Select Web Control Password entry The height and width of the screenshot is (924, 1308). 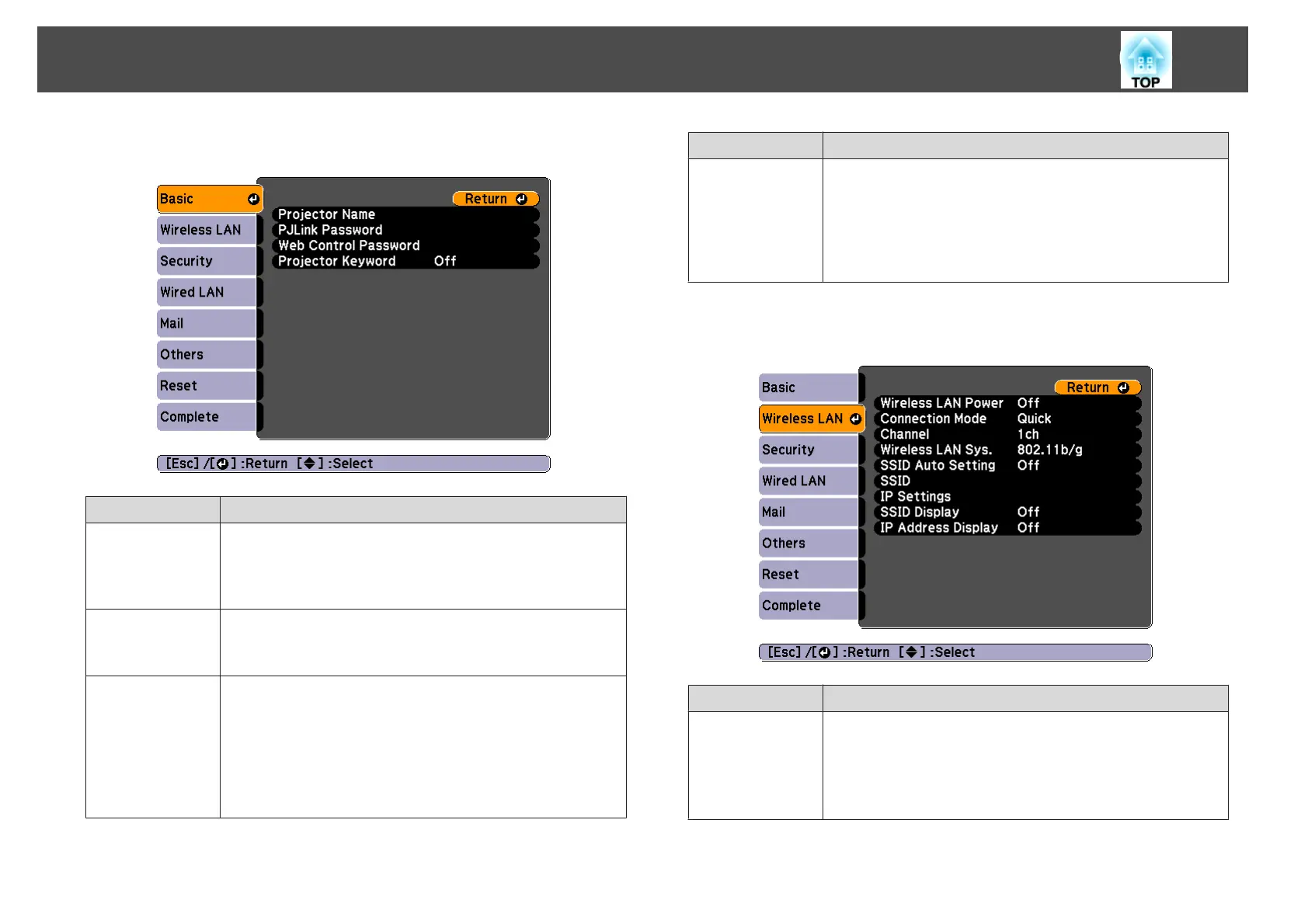point(405,245)
